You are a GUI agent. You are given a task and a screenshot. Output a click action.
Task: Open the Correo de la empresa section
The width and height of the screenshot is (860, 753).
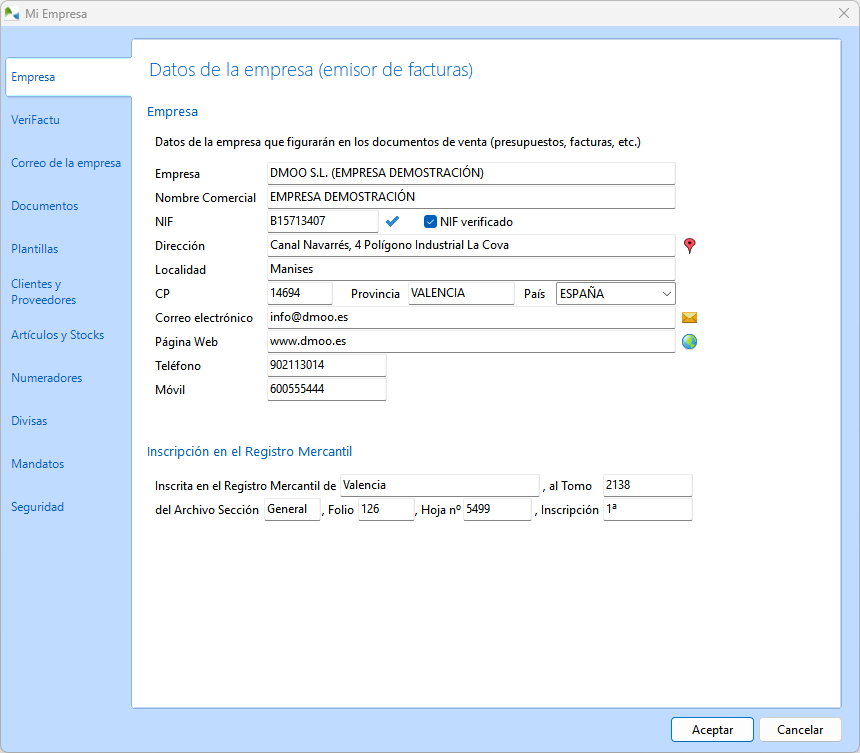pyautogui.click(x=66, y=163)
